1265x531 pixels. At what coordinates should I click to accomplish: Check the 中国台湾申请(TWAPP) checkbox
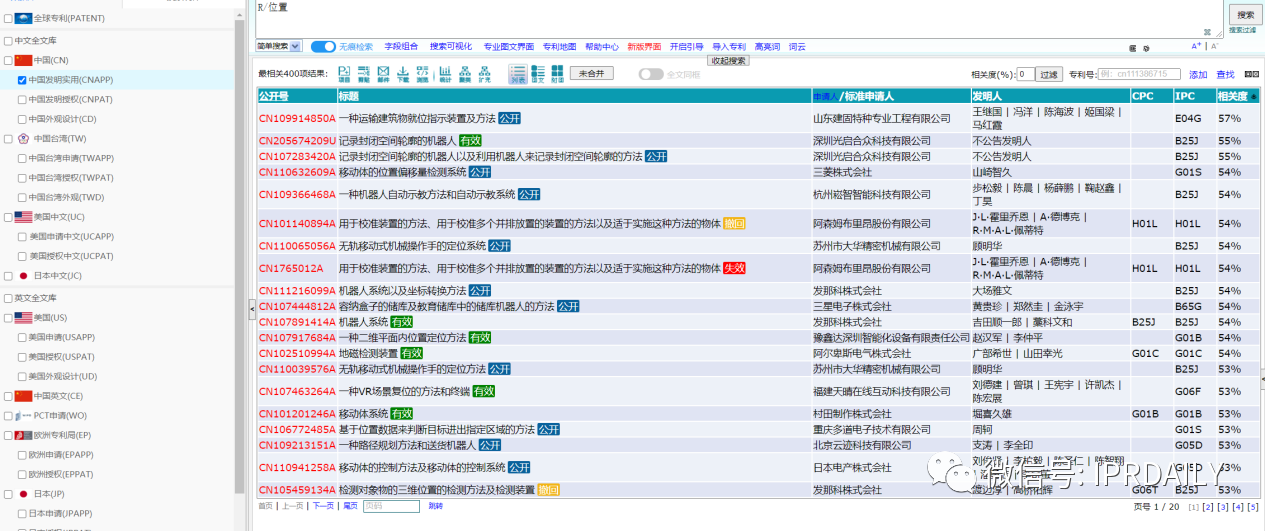22,158
